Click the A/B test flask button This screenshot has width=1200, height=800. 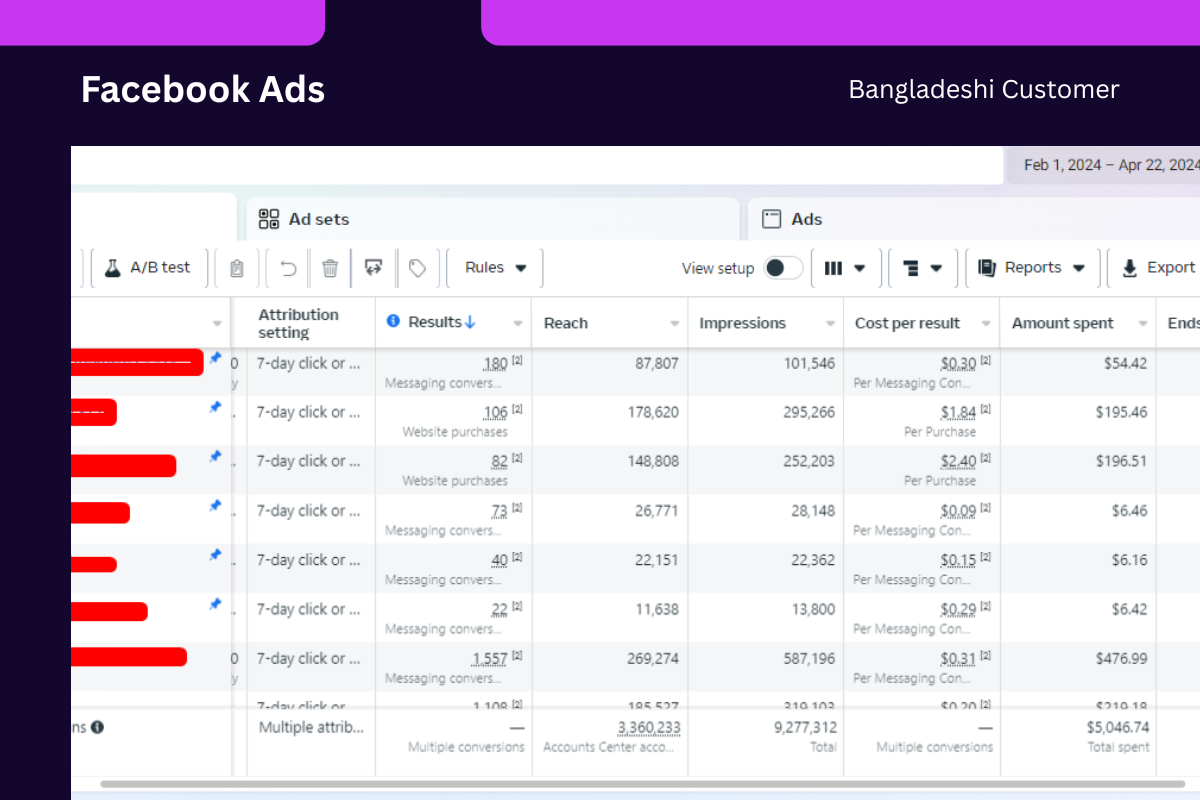point(149,268)
